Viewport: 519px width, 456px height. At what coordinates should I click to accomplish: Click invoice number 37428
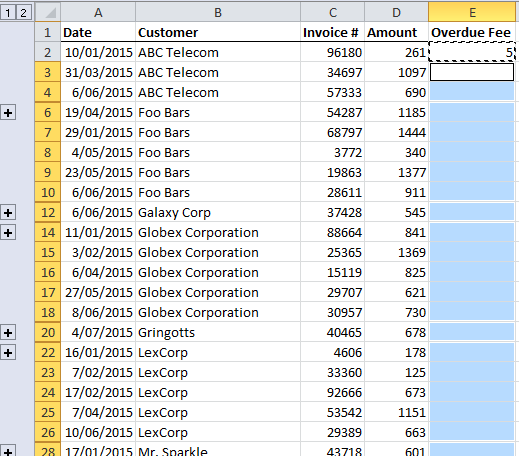(332, 212)
